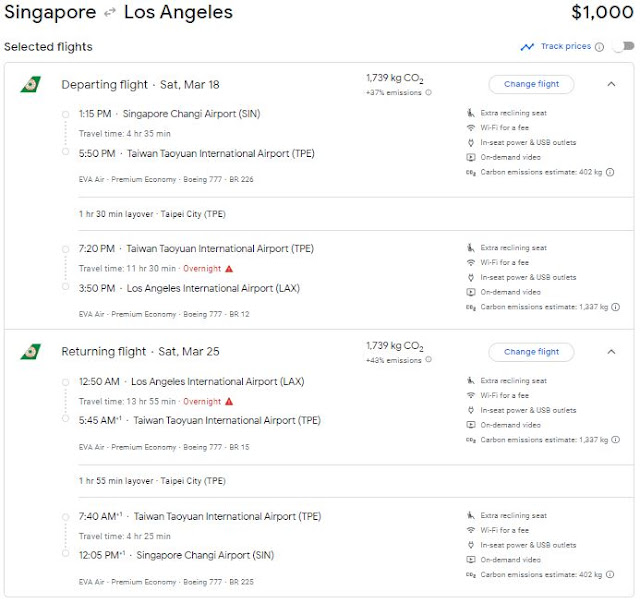Click the EVA Air logo on returning flight
The width and height of the screenshot is (640, 603).
tap(31, 352)
